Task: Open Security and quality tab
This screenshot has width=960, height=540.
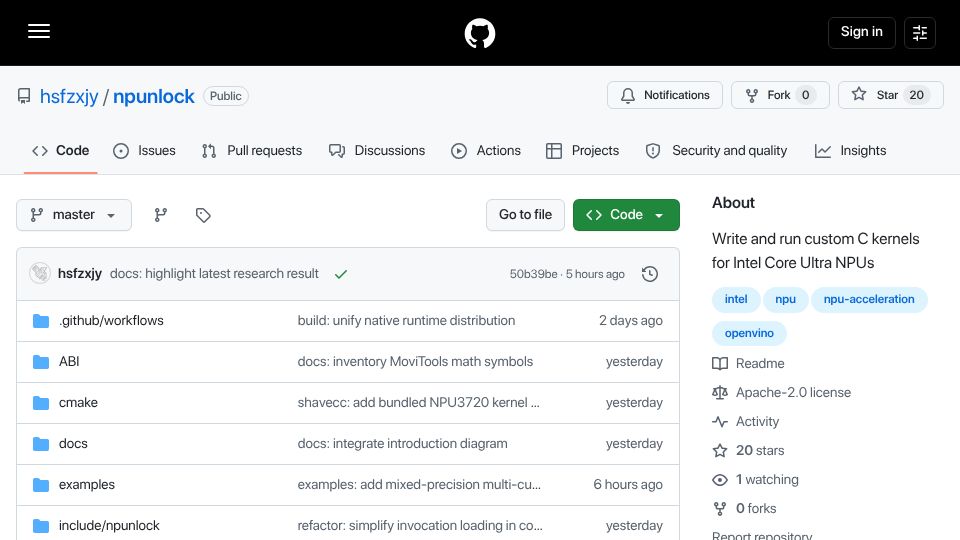Action: (x=716, y=151)
